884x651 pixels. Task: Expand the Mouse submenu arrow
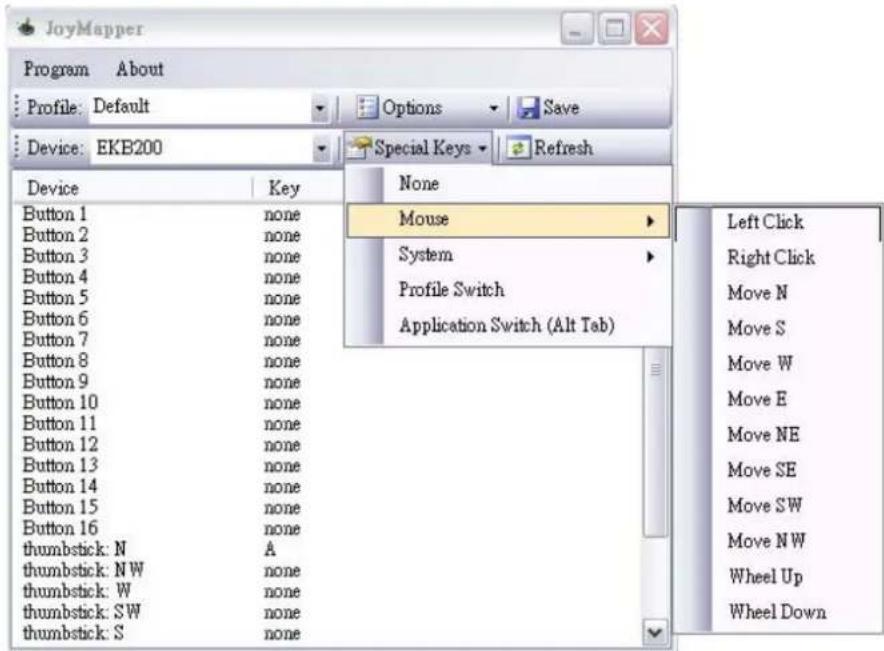click(x=651, y=221)
